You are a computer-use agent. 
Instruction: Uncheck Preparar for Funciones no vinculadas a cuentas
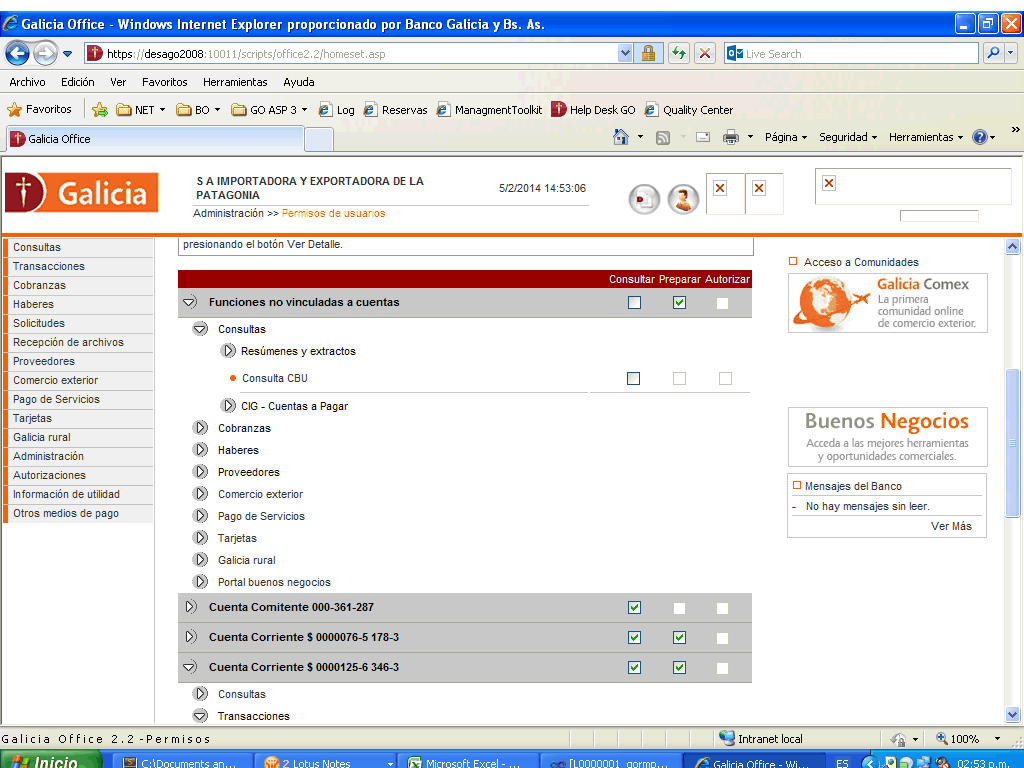(x=679, y=302)
